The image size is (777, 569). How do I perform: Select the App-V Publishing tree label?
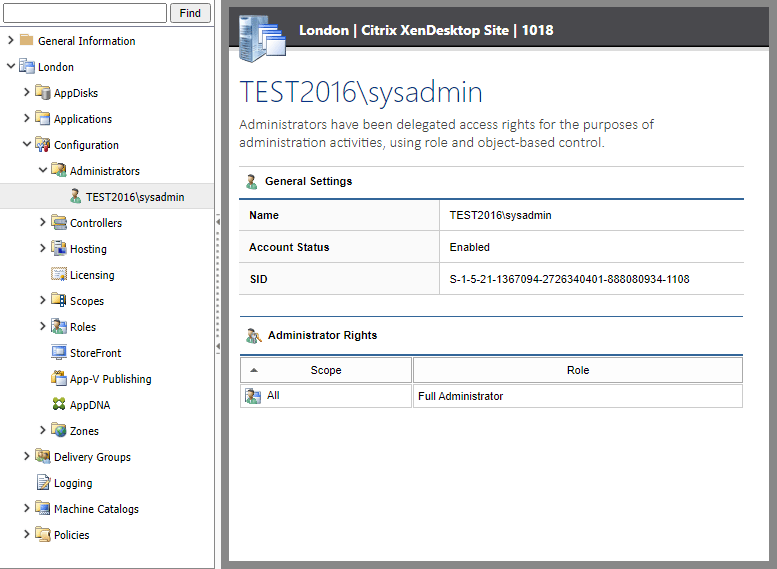click(111, 379)
